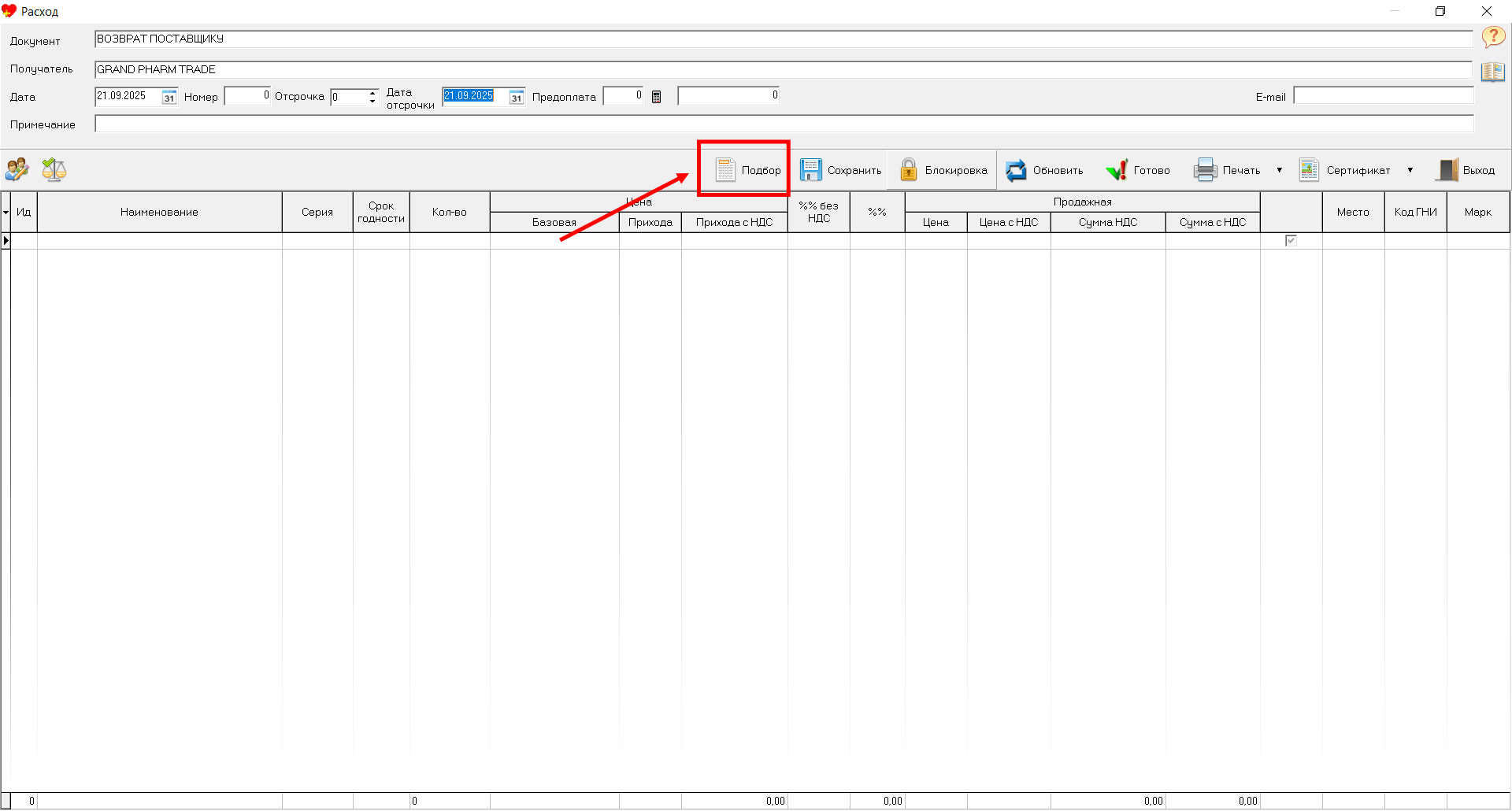Close the Расход window
Image resolution: width=1512 pixels, height=811 pixels.
(x=1487, y=11)
